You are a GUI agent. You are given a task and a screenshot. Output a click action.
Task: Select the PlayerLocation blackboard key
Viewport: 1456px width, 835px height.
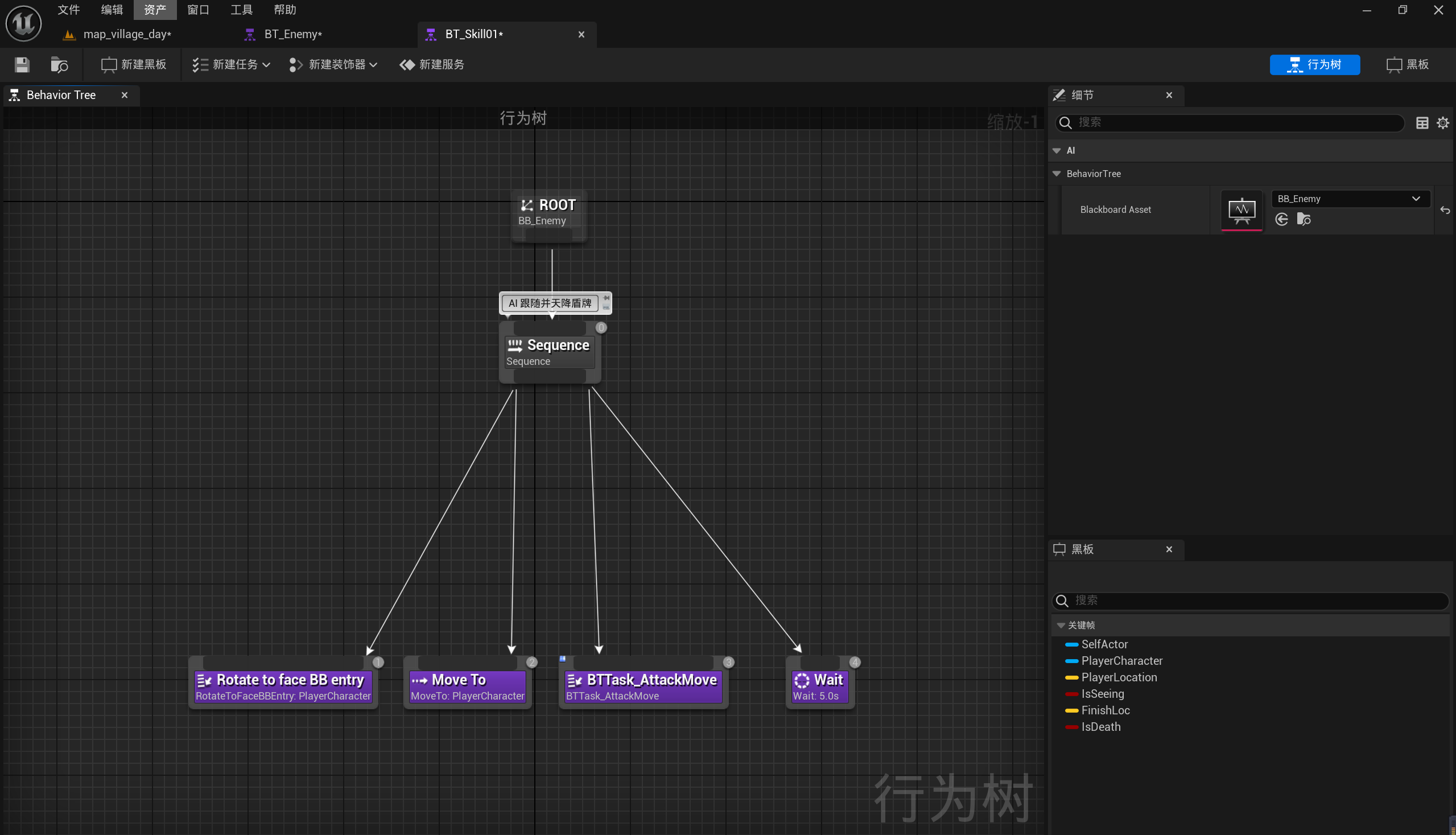pos(1119,677)
